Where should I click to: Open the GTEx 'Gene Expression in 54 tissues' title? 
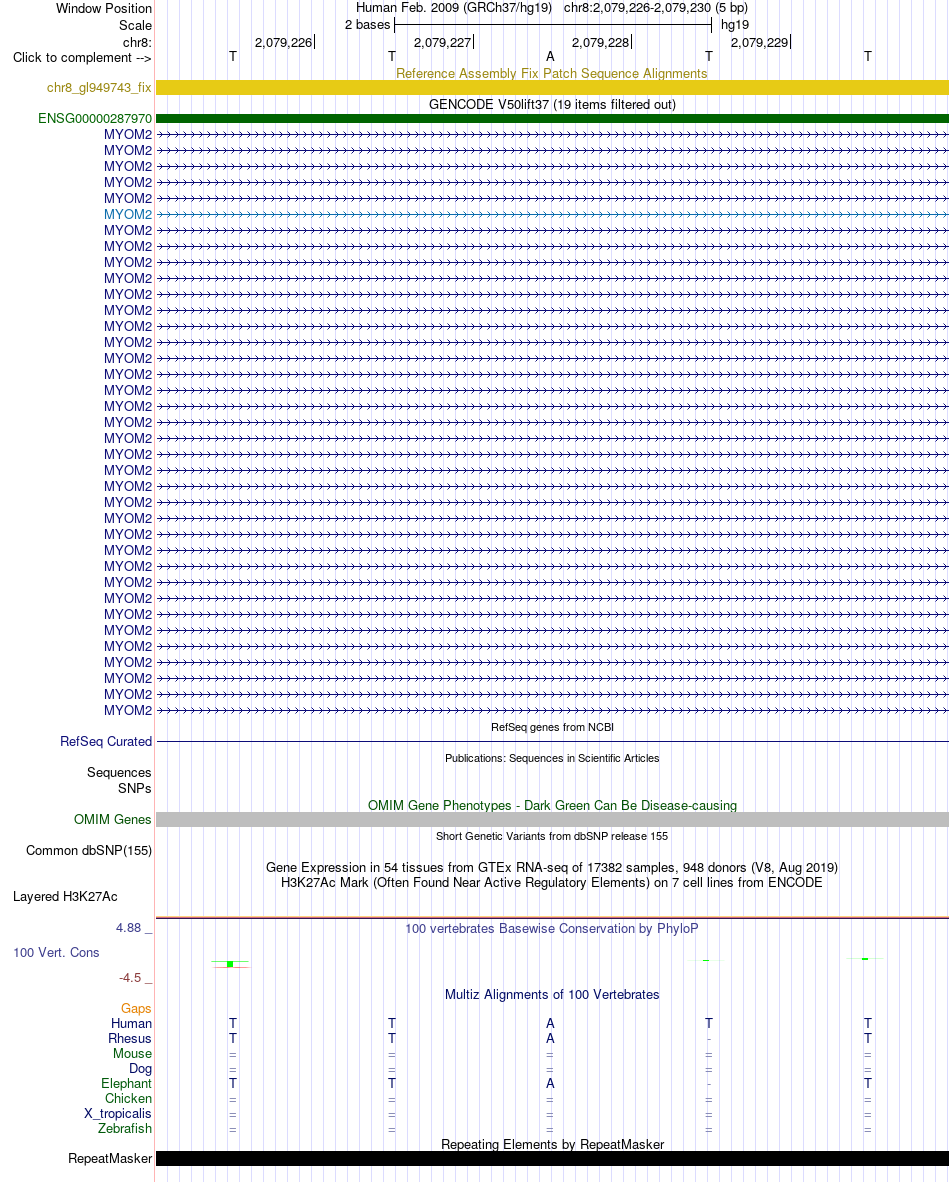(552, 868)
